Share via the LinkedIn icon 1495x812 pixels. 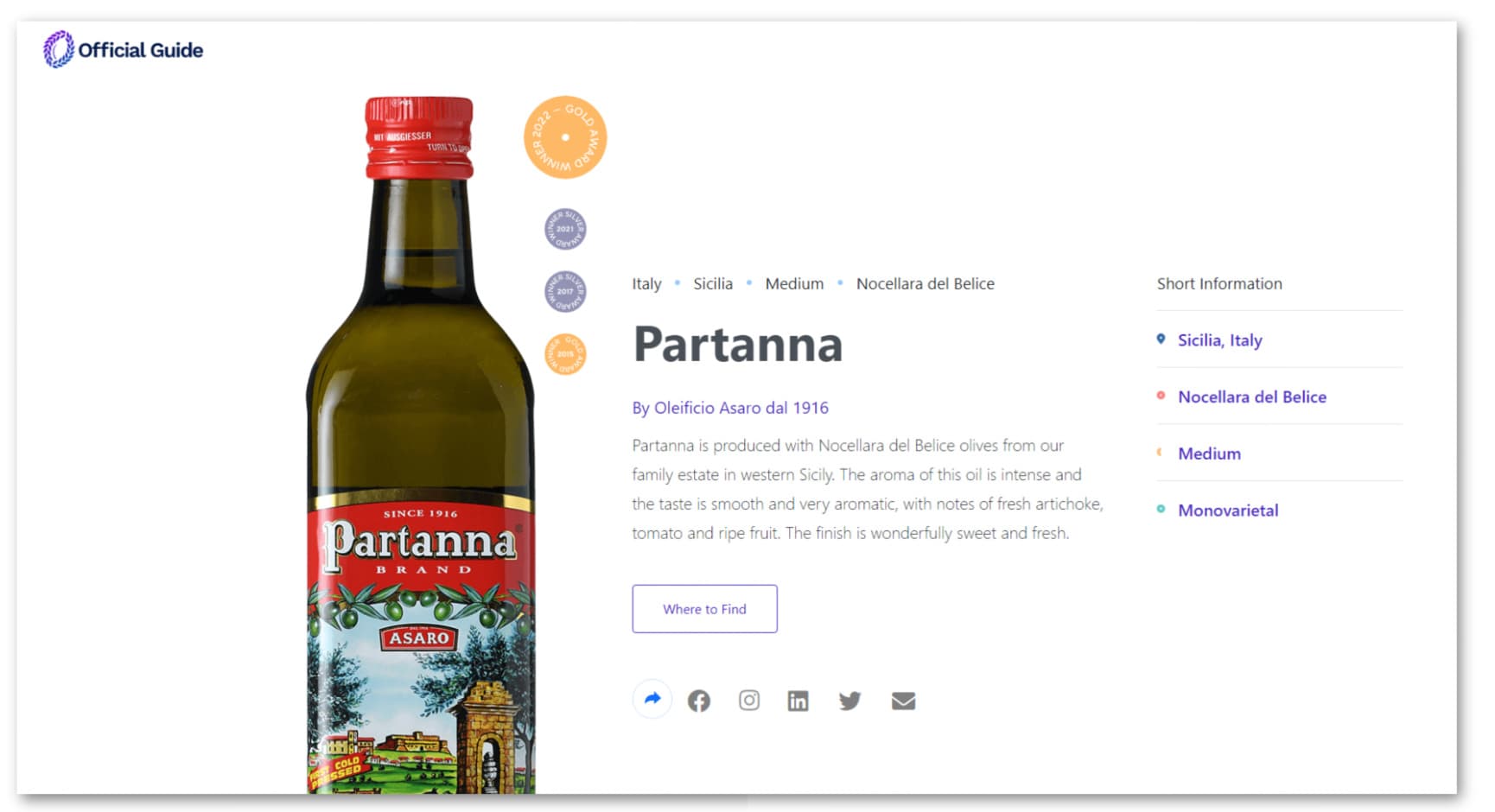(798, 701)
